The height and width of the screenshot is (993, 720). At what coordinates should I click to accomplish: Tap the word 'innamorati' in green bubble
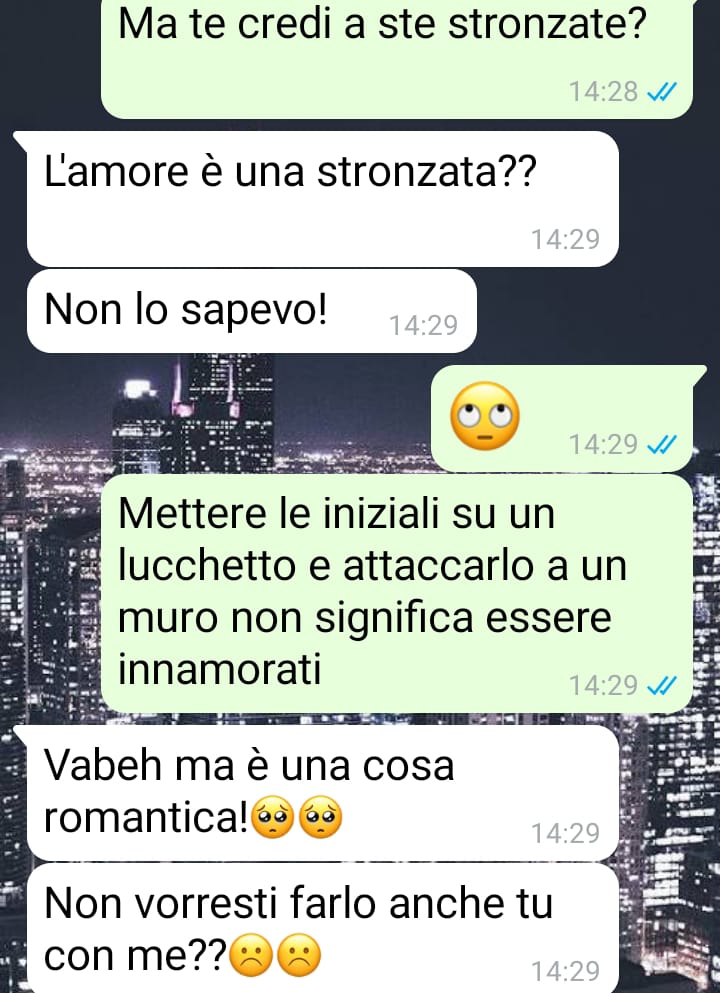click(220, 669)
